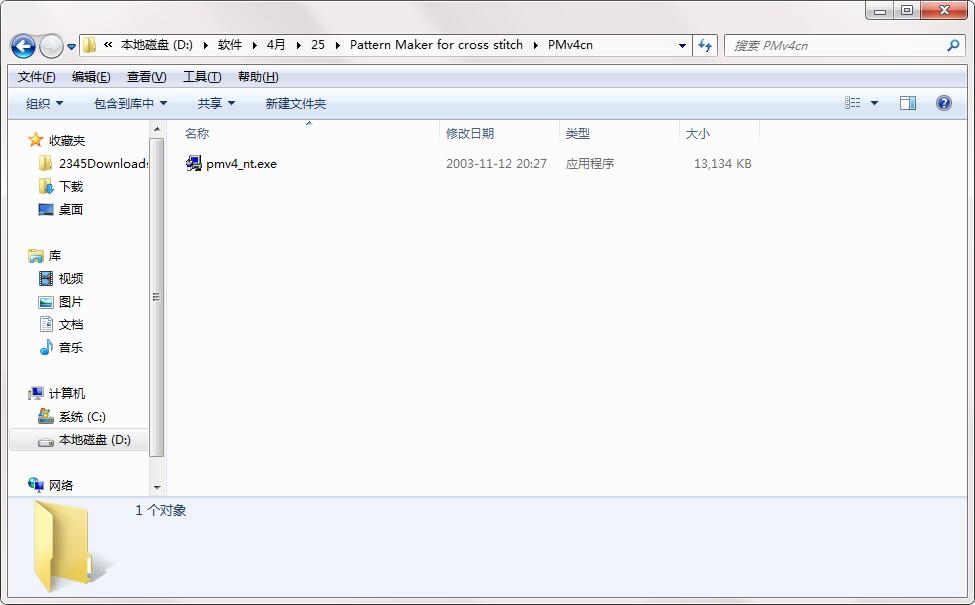Select 收藏夹 in navigation pane
975x605 pixels.
tap(67, 141)
